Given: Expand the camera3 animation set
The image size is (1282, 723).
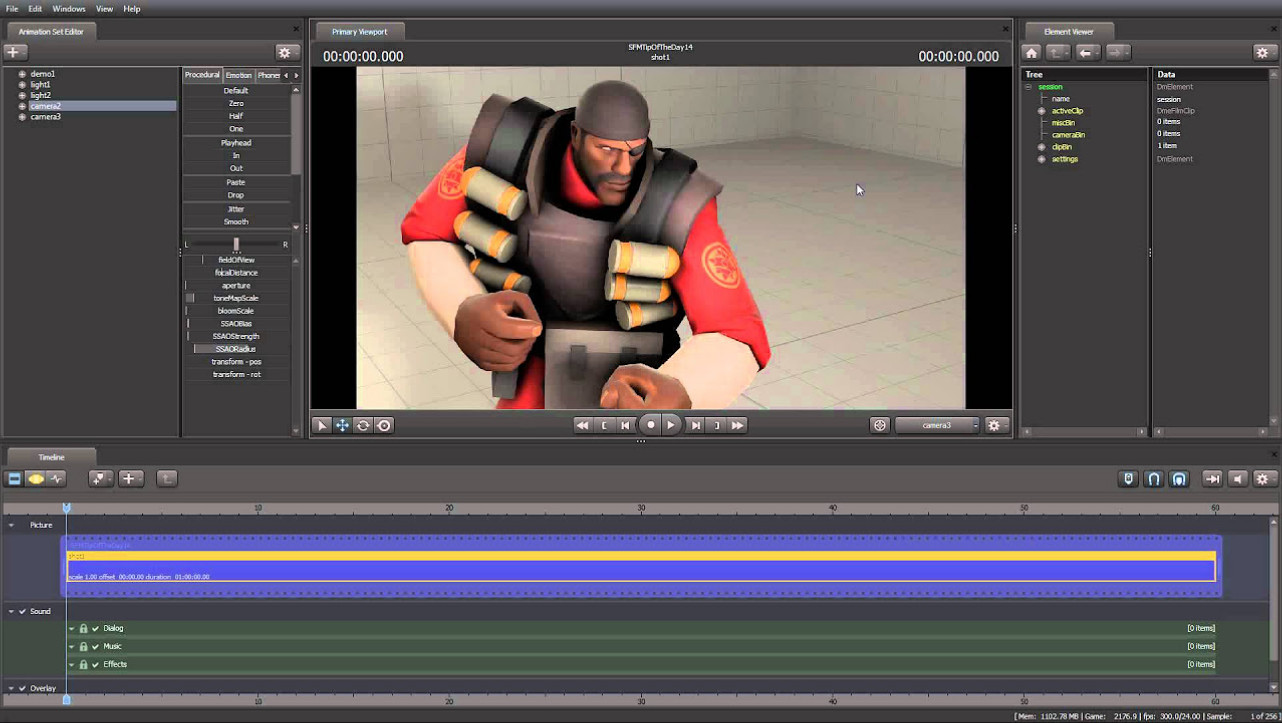Looking at the screenshot, I should pos(22,117).
